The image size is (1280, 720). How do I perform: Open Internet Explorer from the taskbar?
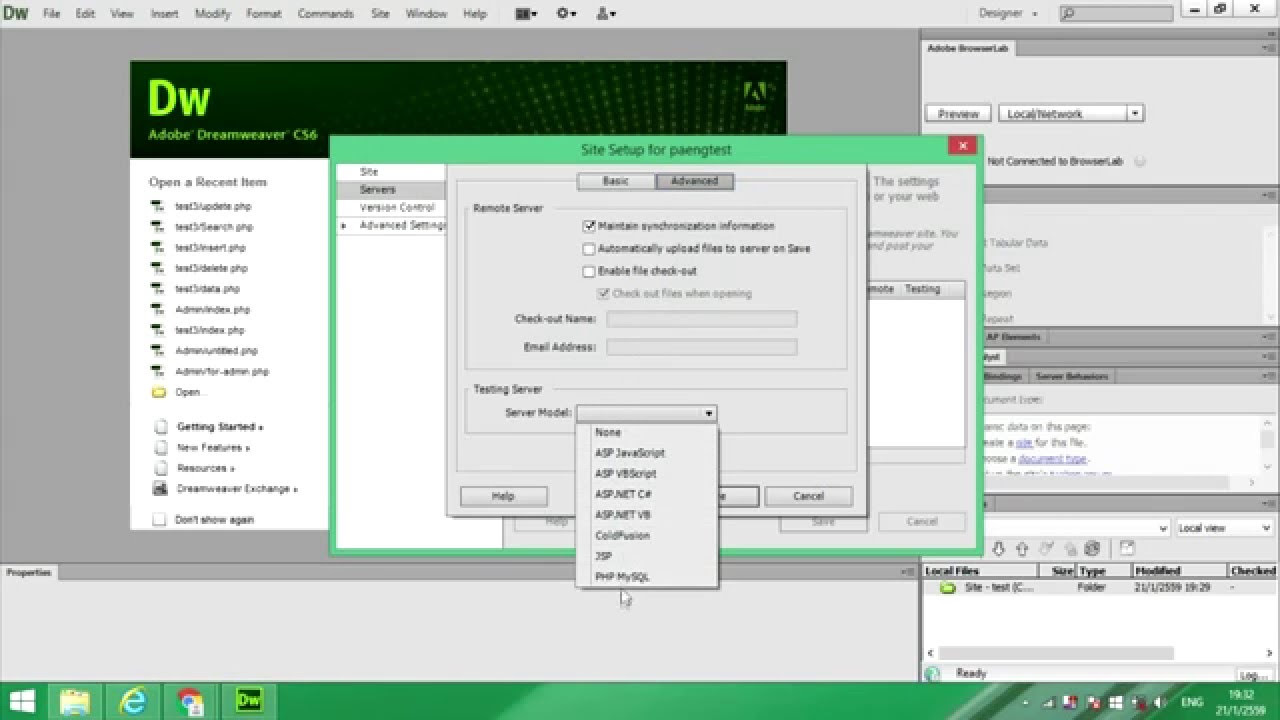pyautogui.click(x=133, y=701)
